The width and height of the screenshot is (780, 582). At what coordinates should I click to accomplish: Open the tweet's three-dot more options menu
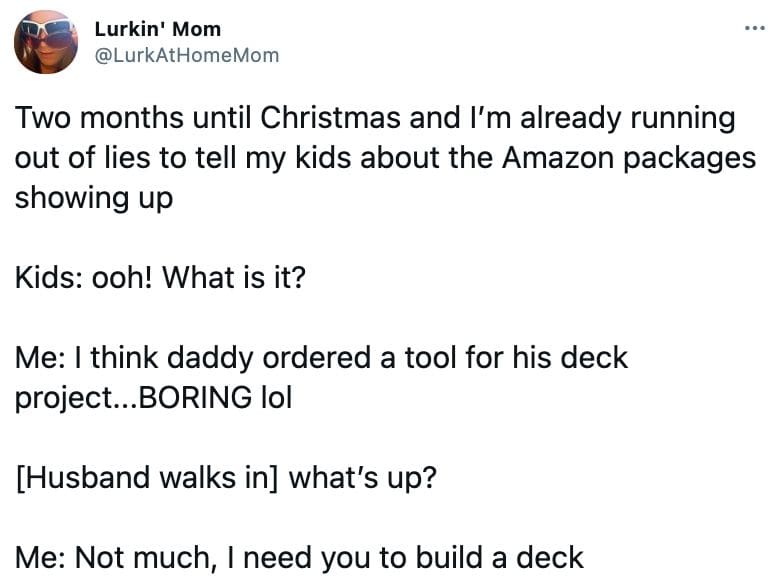(x=755, y=27)
